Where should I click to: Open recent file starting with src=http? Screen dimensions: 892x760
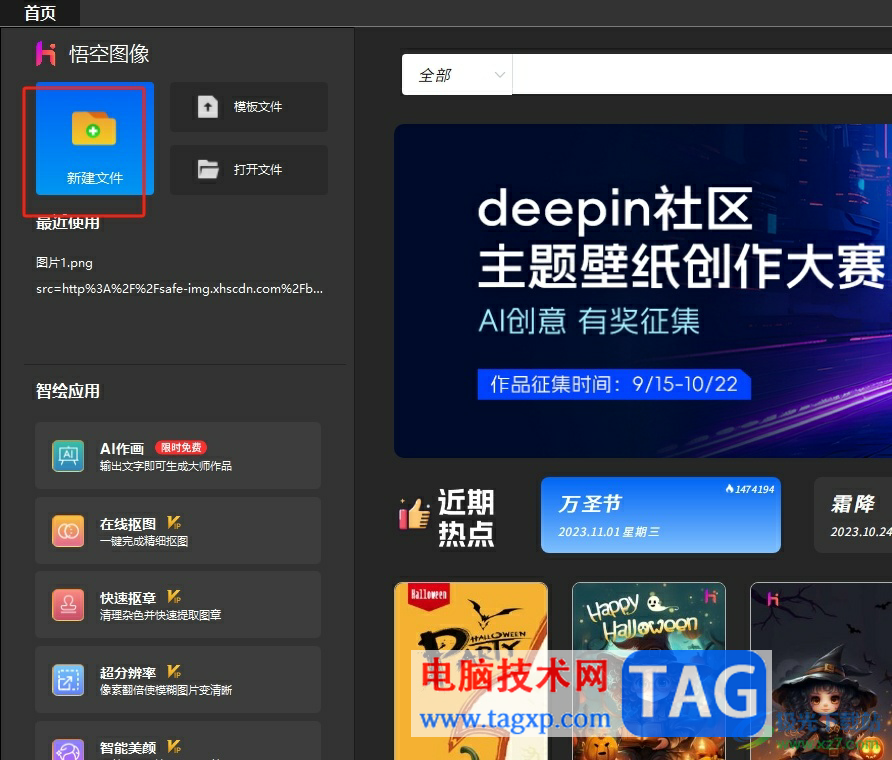click(x=179, y=289)
